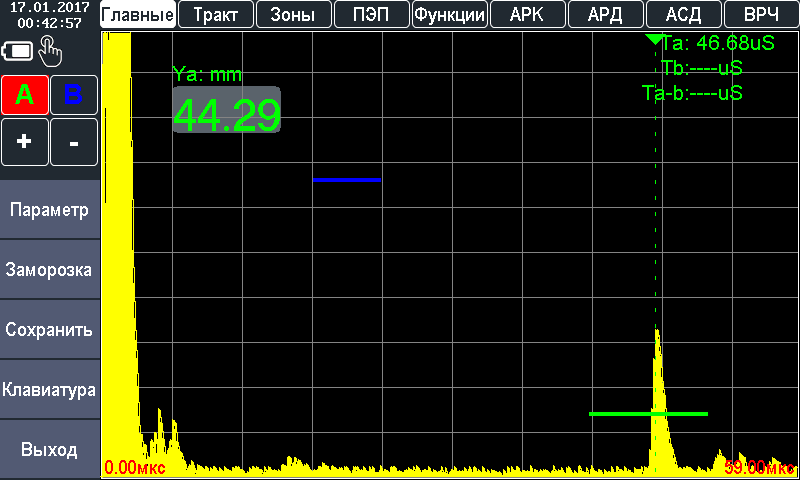Viewport: 800px width, 480px height.
Task: Select the red gate A button
Action: (x=25, y=95)
